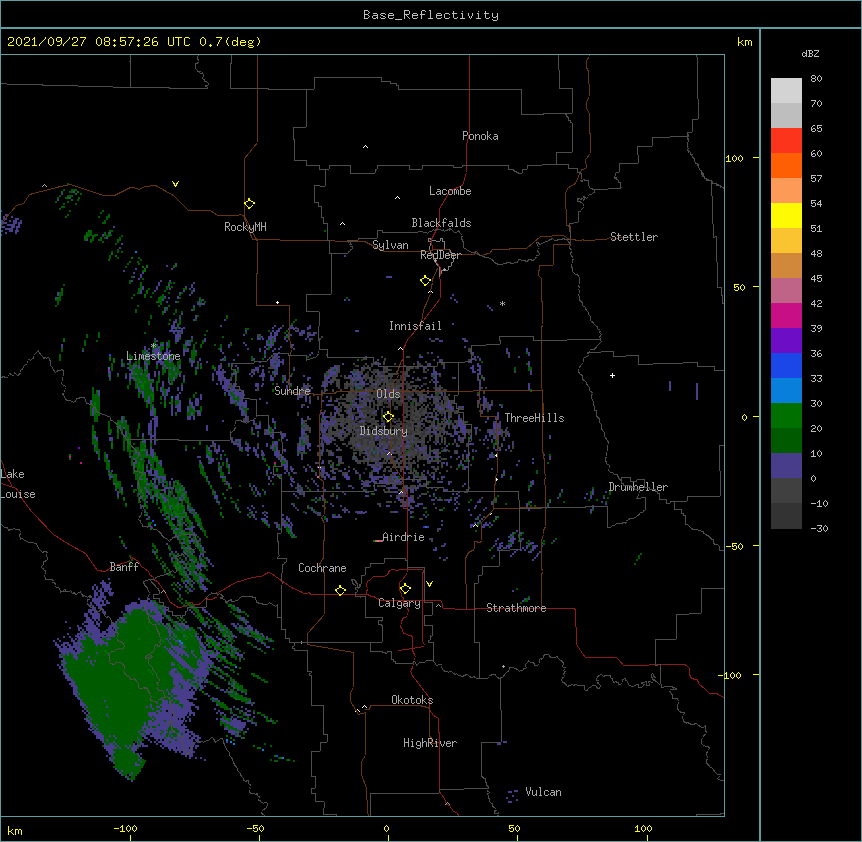Click the Okotoks label
The height and width of the screenshot is (842, 862).
[412, 700]
